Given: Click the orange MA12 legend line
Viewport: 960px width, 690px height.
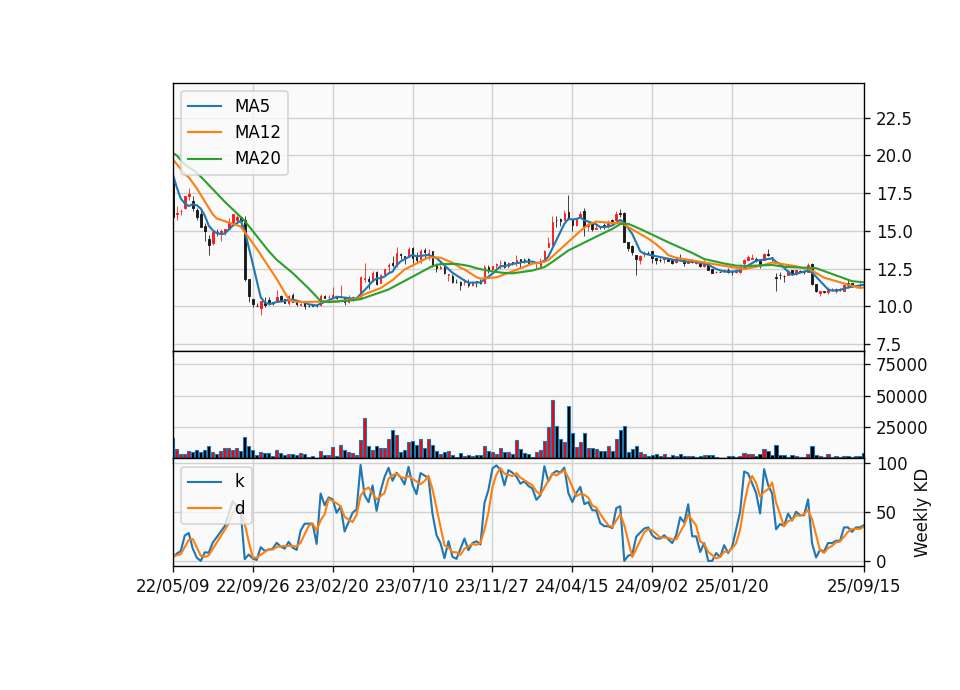Looking at the screenshot, I should tap(204, 132).
